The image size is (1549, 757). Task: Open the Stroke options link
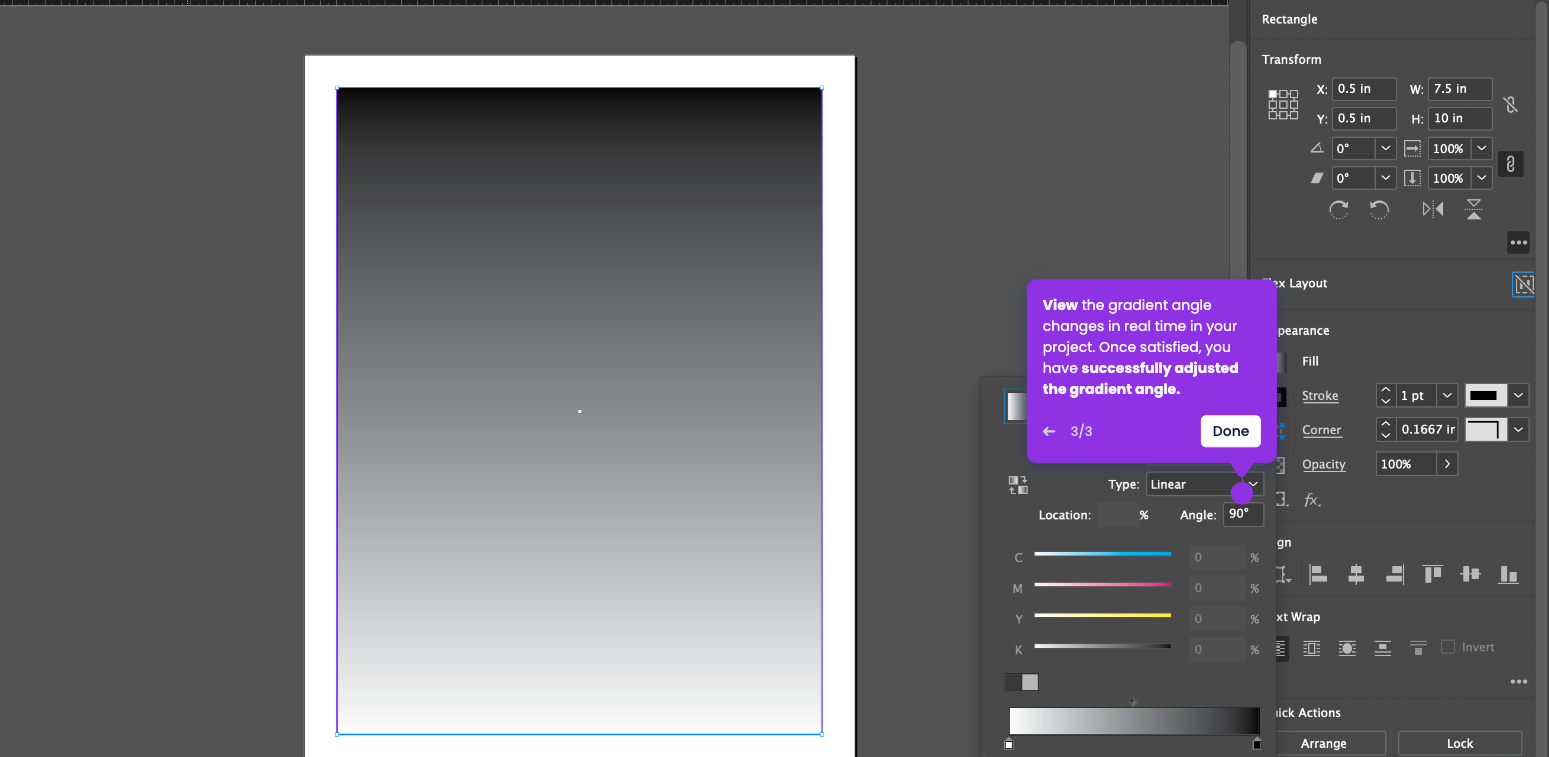point(1320,396)
